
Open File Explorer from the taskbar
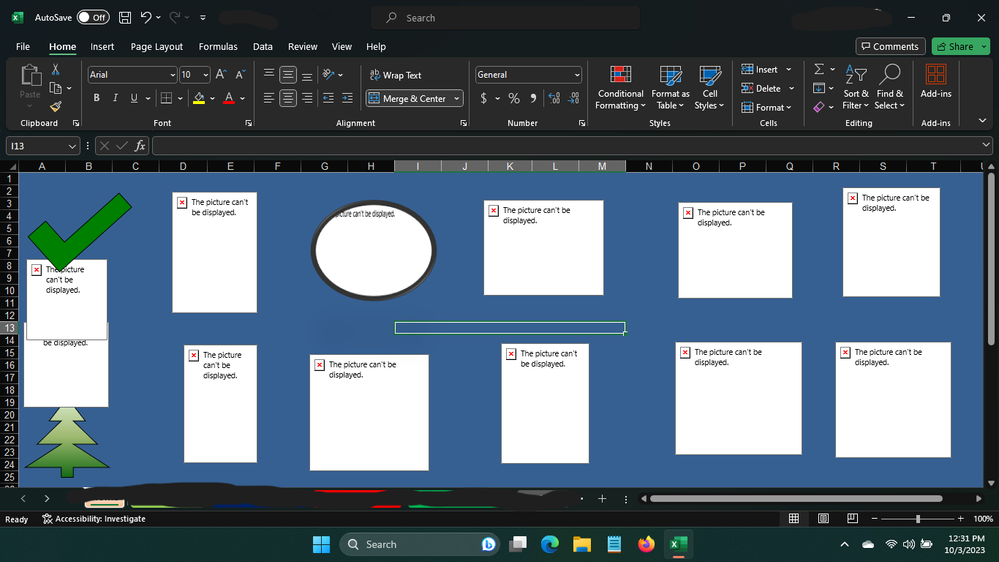582,544
